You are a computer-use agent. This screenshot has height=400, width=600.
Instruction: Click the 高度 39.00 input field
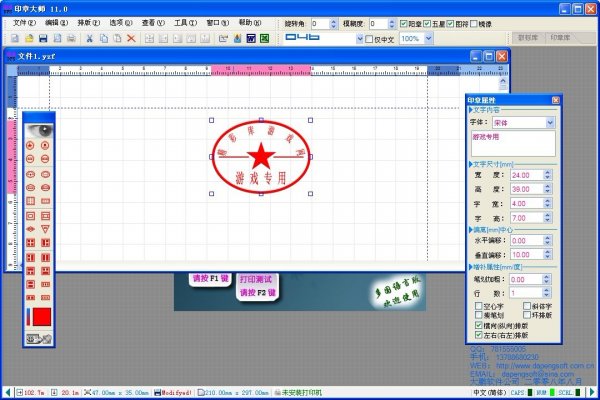pos(526,189)
